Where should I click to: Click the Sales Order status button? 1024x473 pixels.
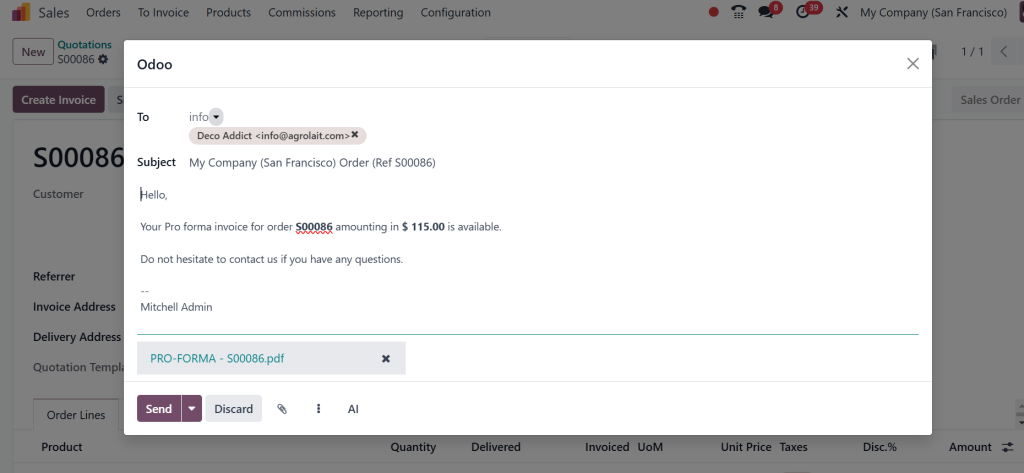click(x=989, y=99)
